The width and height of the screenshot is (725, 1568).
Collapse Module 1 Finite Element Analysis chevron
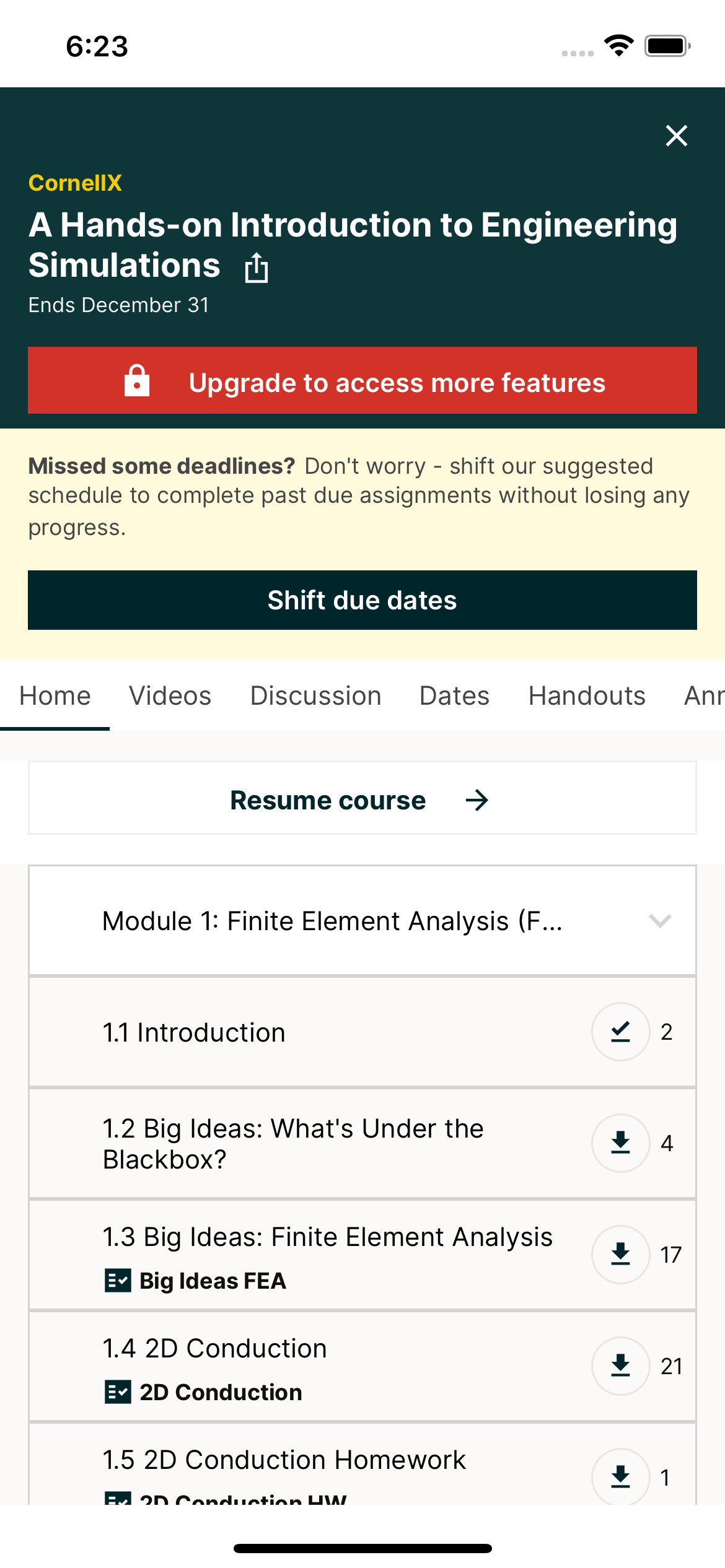click(660, 921)
